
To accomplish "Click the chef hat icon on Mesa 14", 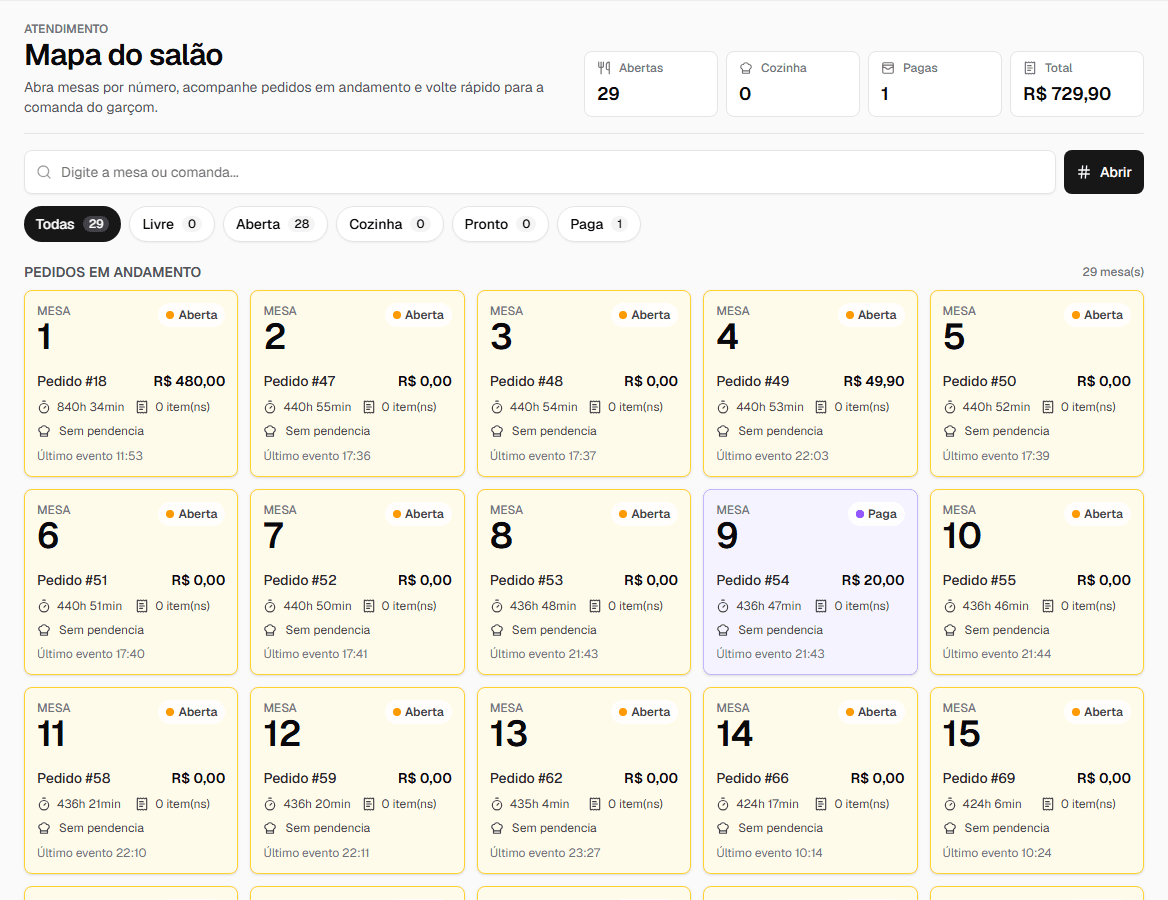I will (x=723, y=828).
